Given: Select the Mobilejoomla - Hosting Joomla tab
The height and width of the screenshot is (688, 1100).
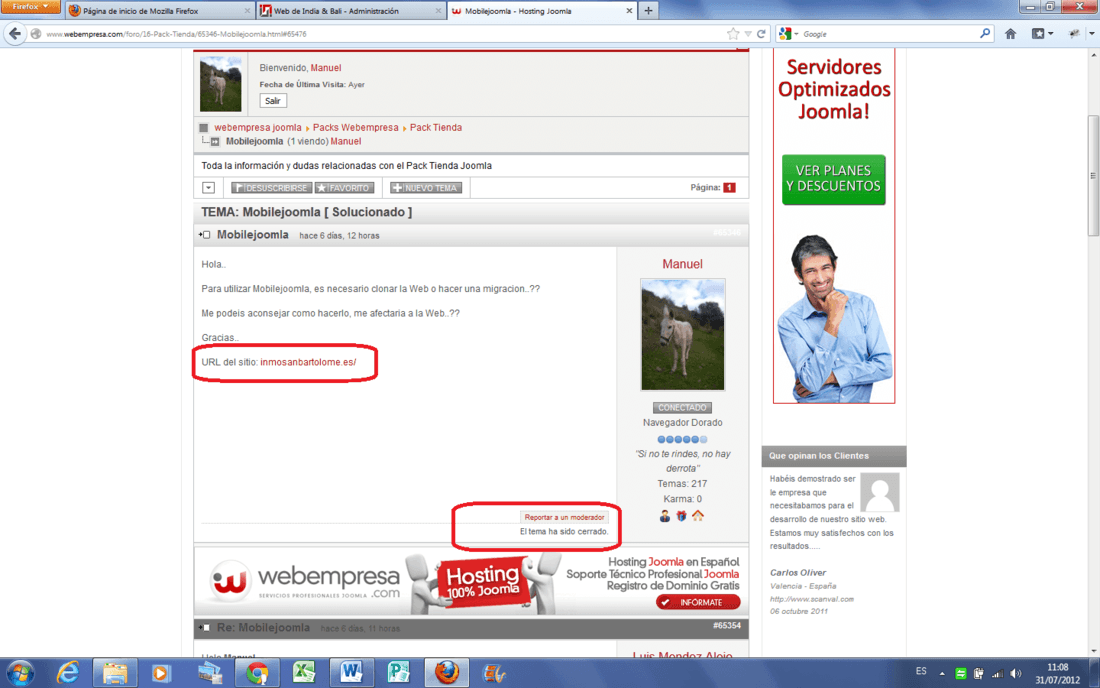Looking at the screenshot, I should pos(541,11).
